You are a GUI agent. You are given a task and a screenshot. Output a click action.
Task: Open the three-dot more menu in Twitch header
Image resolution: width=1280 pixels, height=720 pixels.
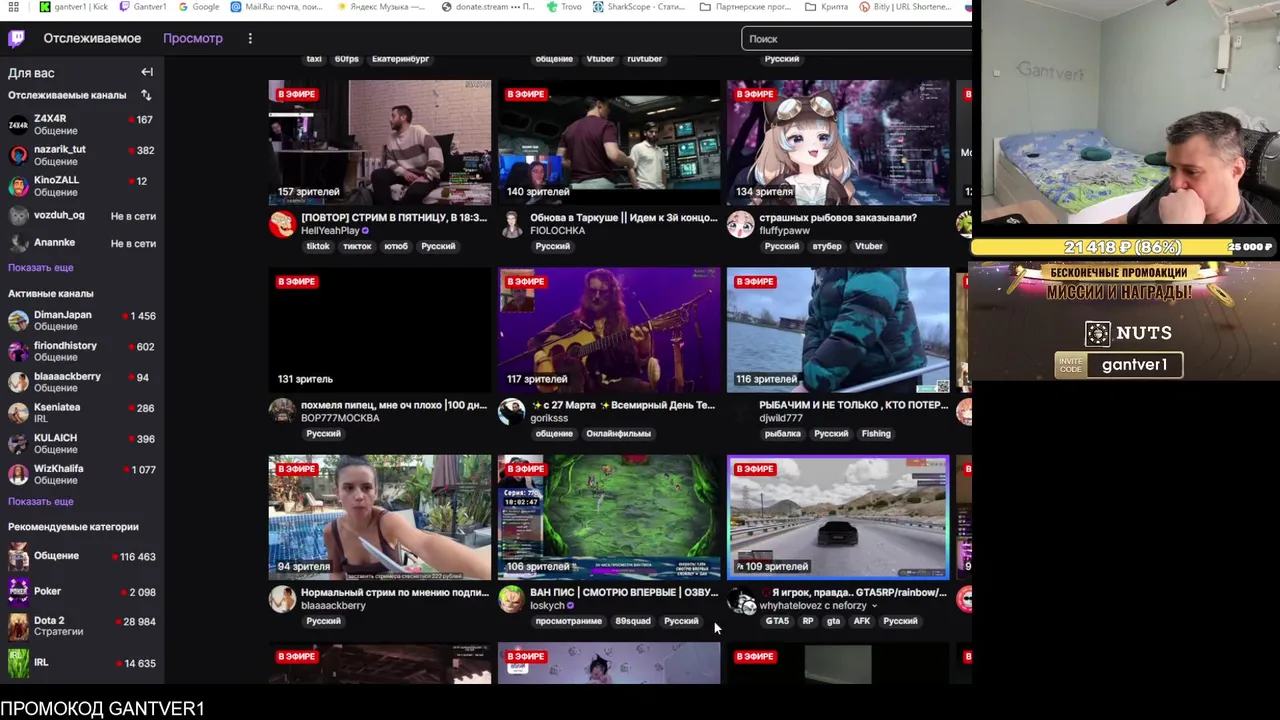coord(250,38)
